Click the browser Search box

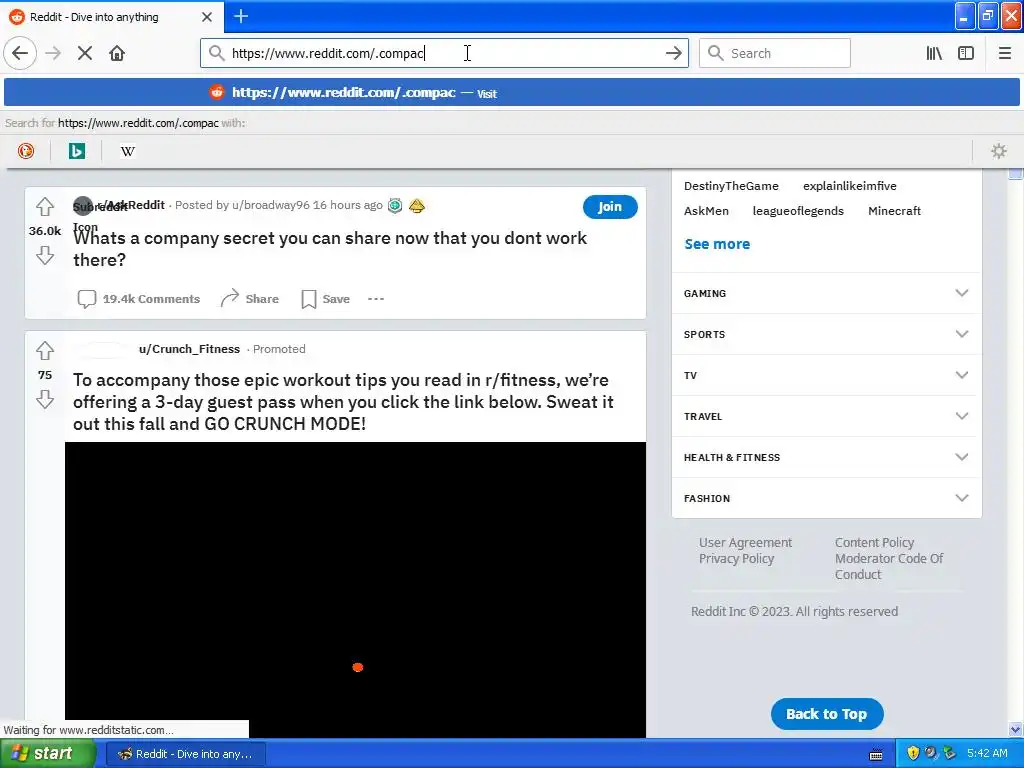click(775, 54)
